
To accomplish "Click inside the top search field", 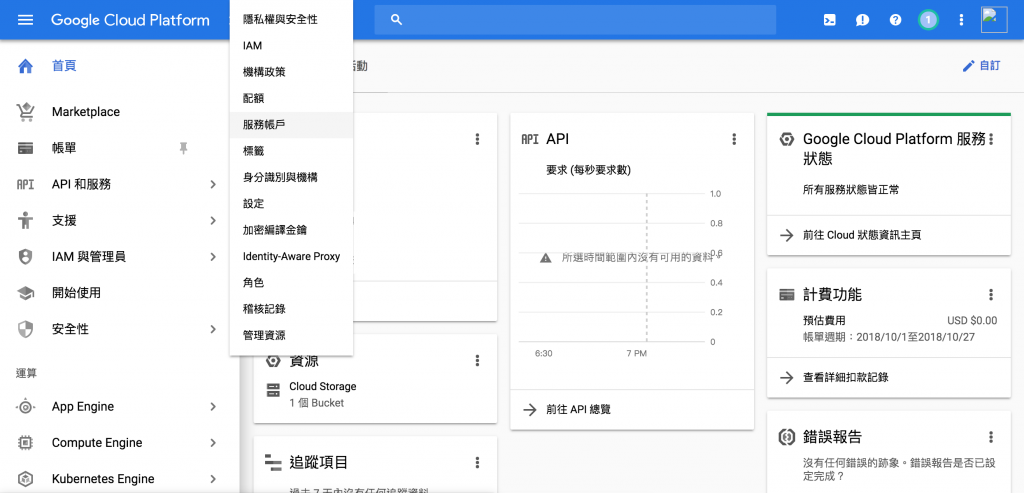I will point(575,20).
